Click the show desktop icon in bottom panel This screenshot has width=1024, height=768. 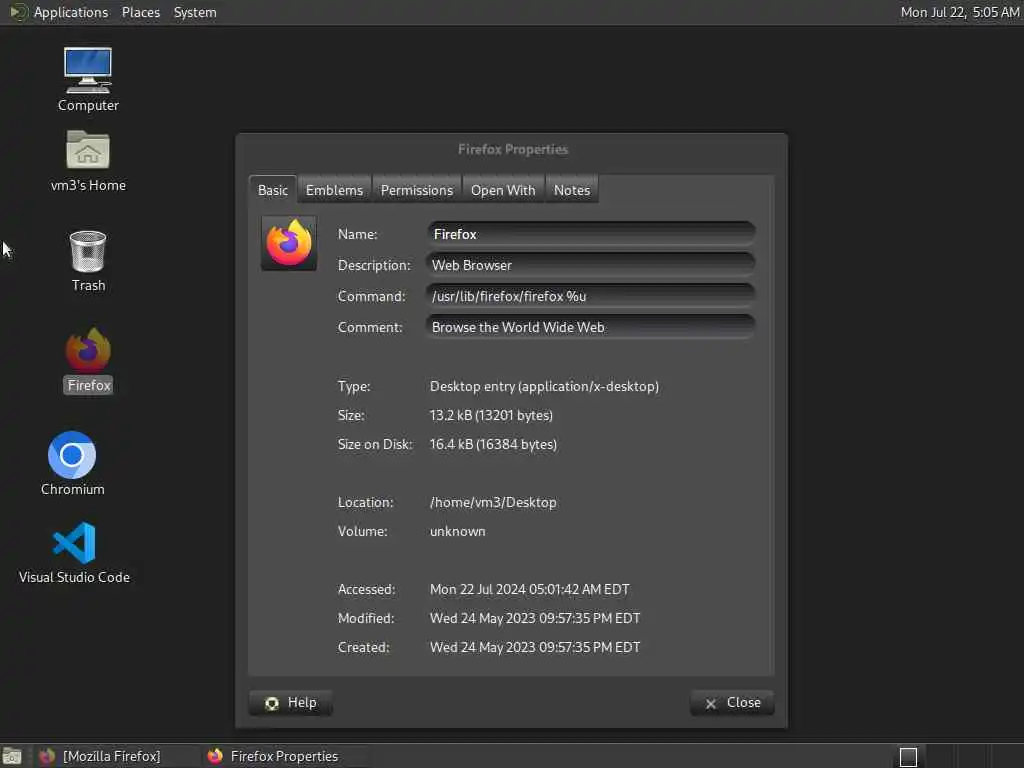[x=12, y=756]
